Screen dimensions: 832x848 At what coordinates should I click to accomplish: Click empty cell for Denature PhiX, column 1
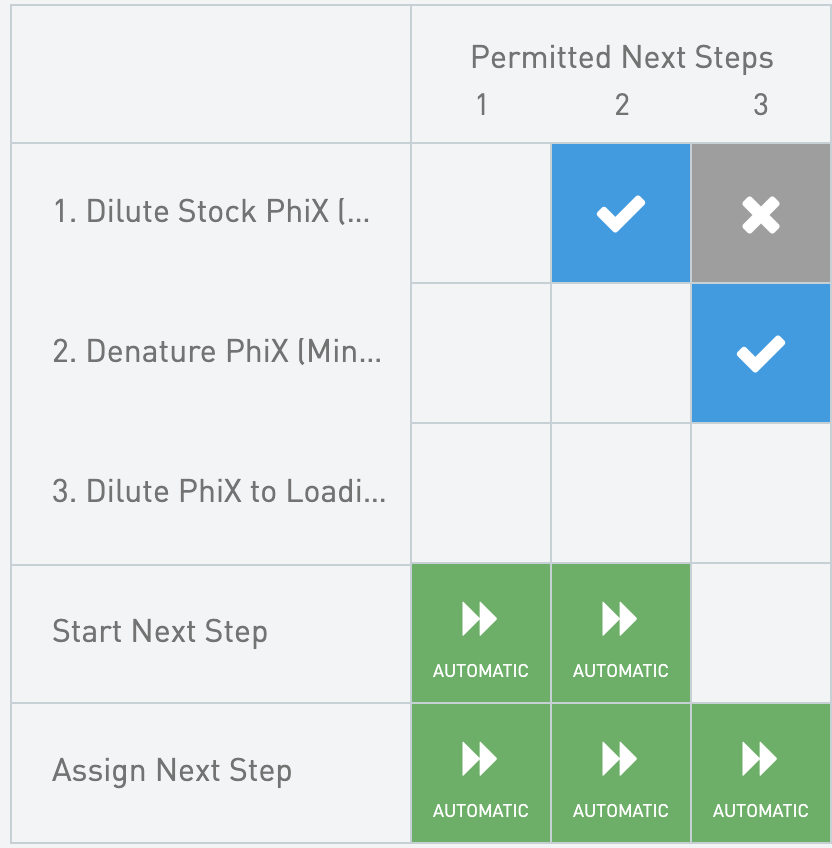click(x=480, y=353)
